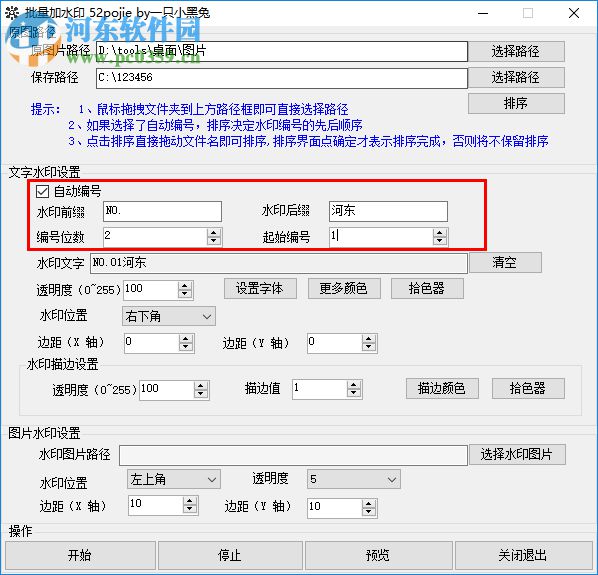The image size is (598, 575).
Task: Decrease image 边距 Y 轴 value
Action: (368, 512)
